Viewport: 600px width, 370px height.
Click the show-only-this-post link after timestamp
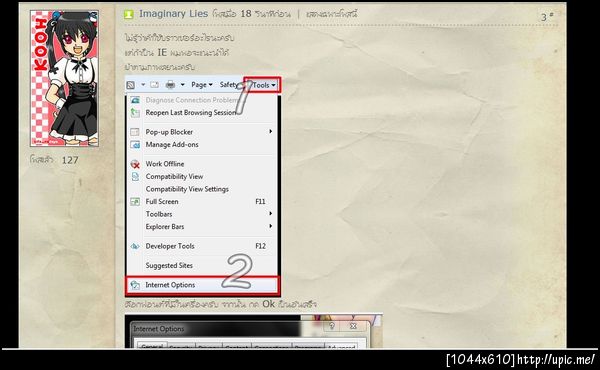331,14
